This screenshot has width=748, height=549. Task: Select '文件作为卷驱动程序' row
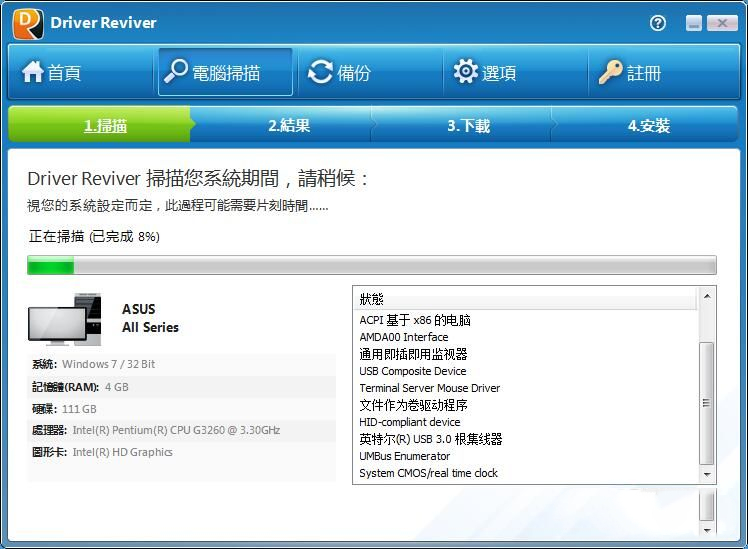pos(526,405)
